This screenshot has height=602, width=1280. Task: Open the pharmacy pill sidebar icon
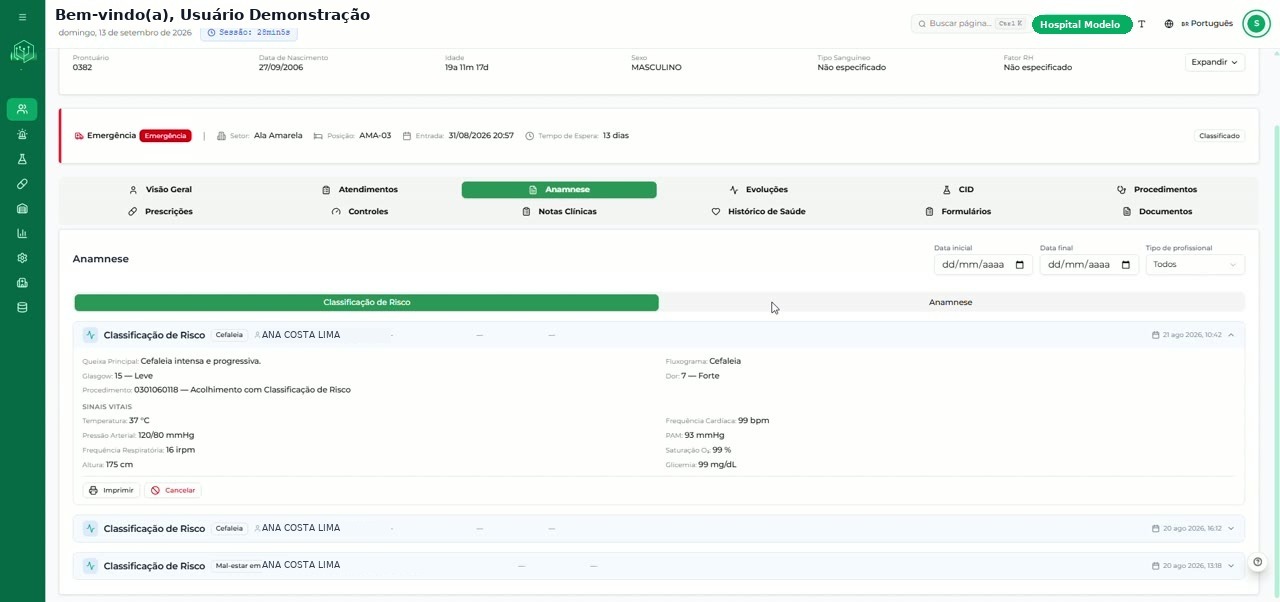[22, 184]
